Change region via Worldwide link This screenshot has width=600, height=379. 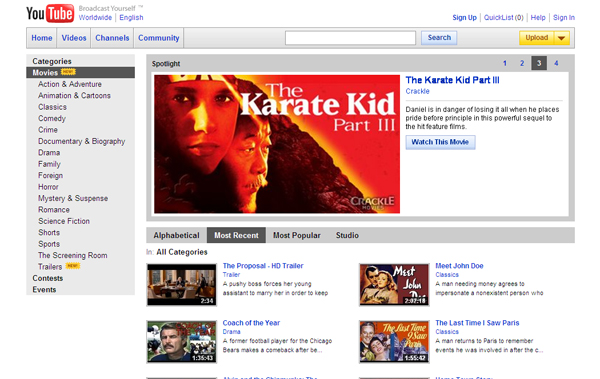pyautogui.click(x=95, y=18)
